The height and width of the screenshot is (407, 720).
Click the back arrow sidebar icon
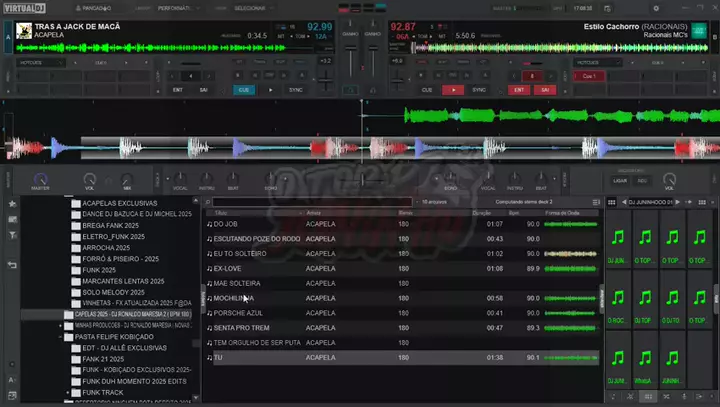click(x=12, y=265)
